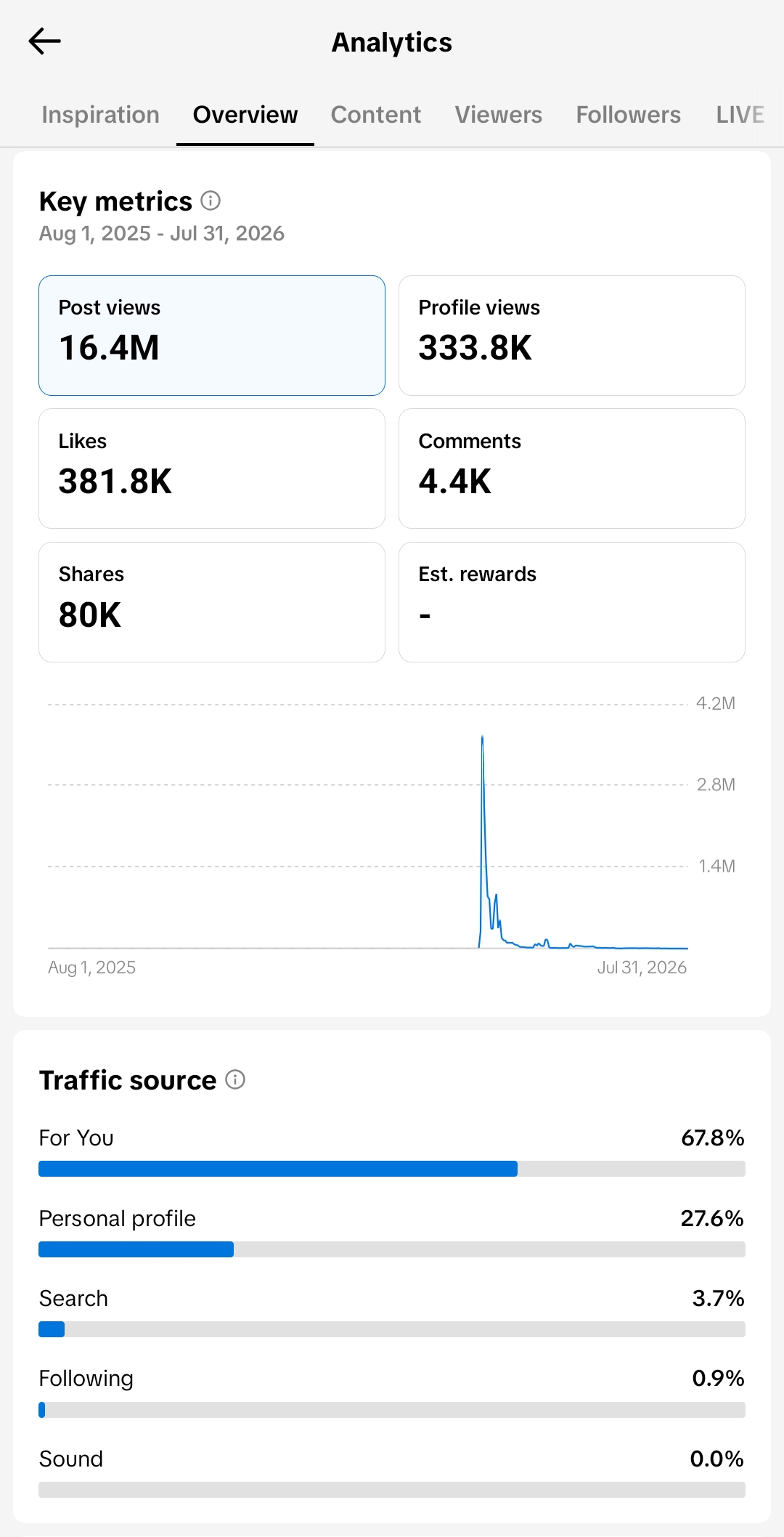Screen dimensions: 784x1537
Task: Click the date range Aug 1, 2025 - Jul 31, 2026
Action: [161, 233]
